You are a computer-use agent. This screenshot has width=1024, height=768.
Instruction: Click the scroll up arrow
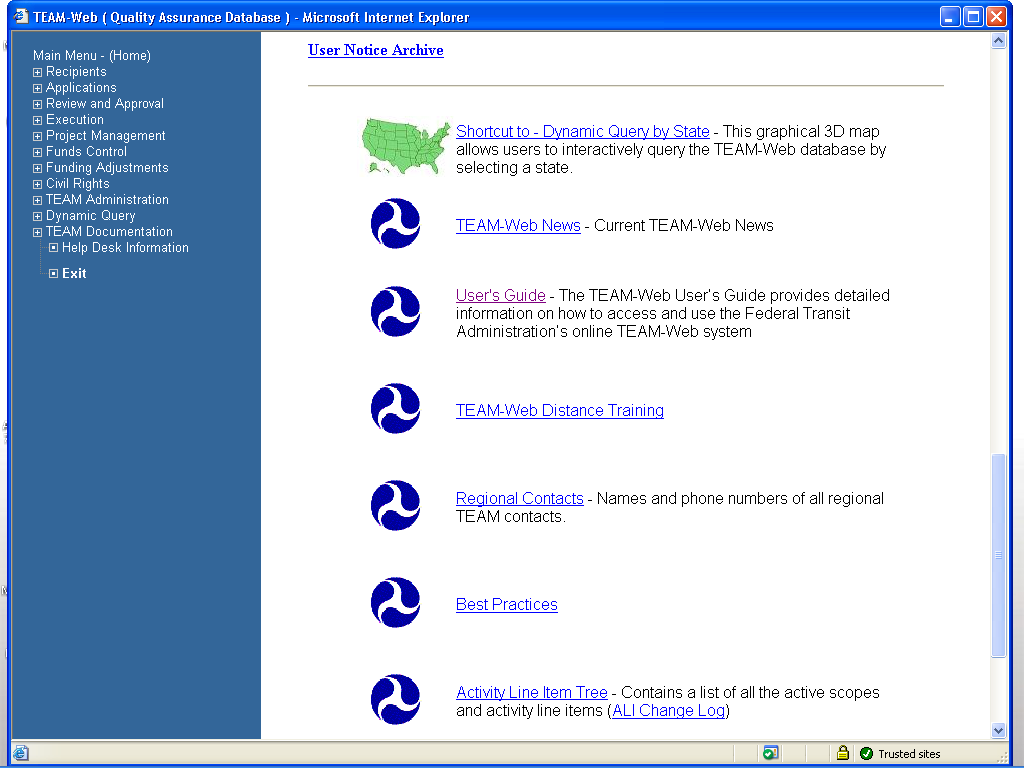pyautogui.click(x=998, y=40)
